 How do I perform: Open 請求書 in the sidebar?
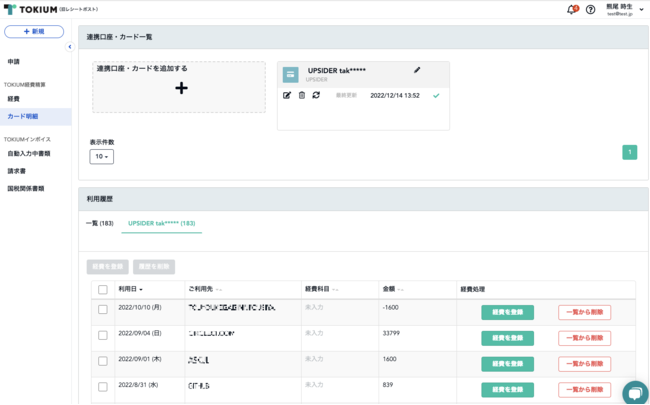(x=17, y=171)
